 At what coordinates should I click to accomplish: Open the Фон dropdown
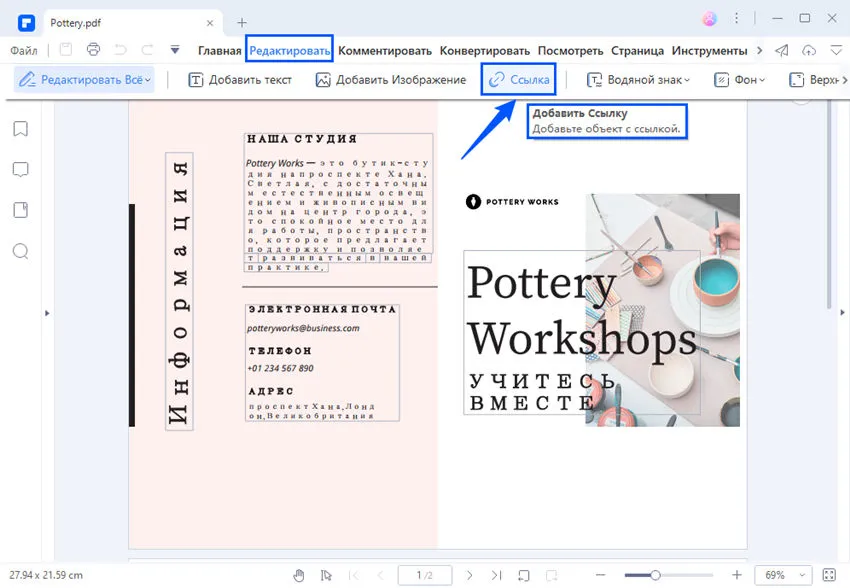(x=739, y=80)
